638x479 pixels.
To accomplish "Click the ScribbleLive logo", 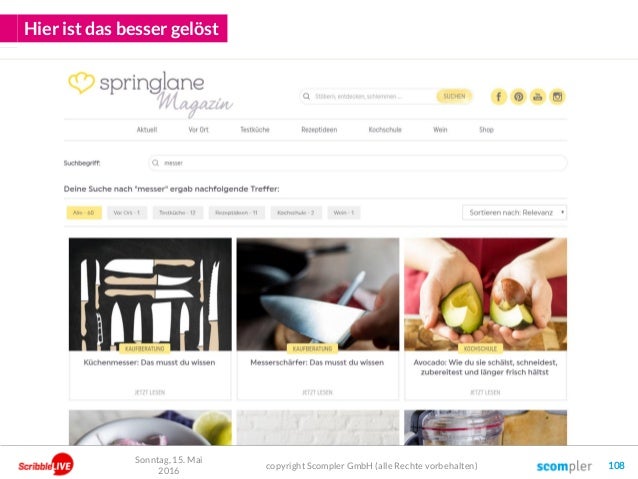I will 46,465.
